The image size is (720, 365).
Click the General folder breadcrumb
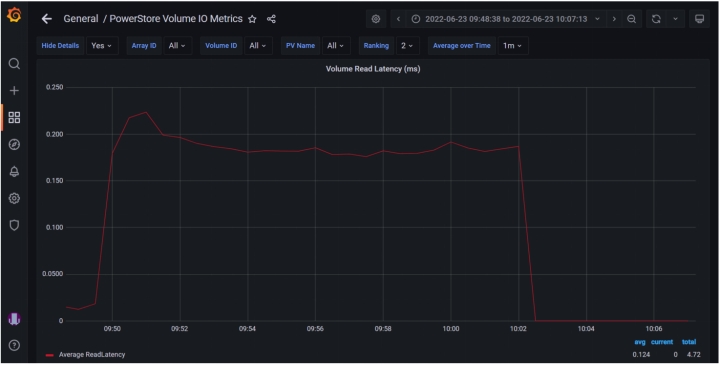pyautogui.click(x=81, y=19)
